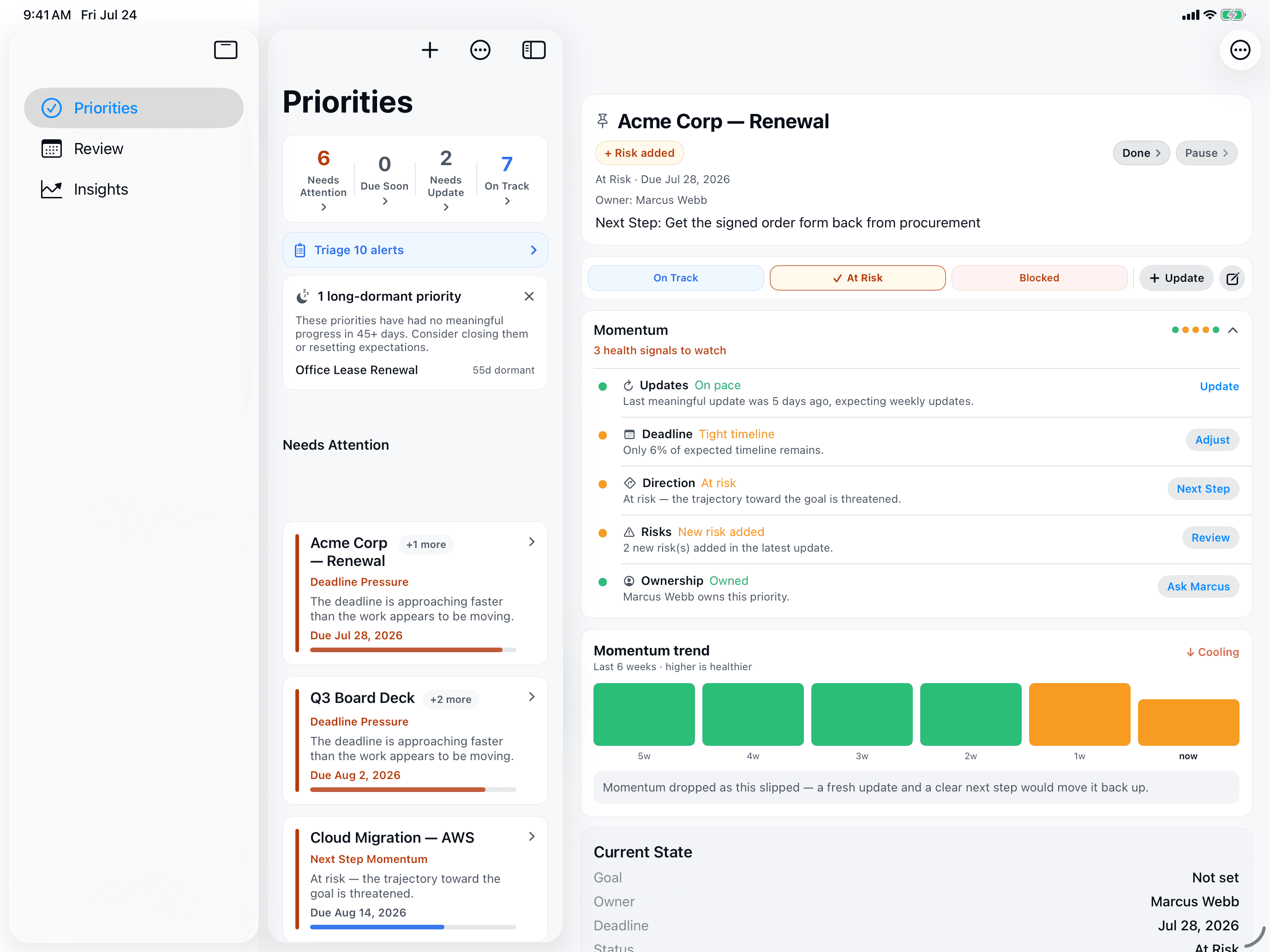Click the Review calendar icon in sidebar
The height and width of the screenshot is (952, 1270).
[52, 149]
